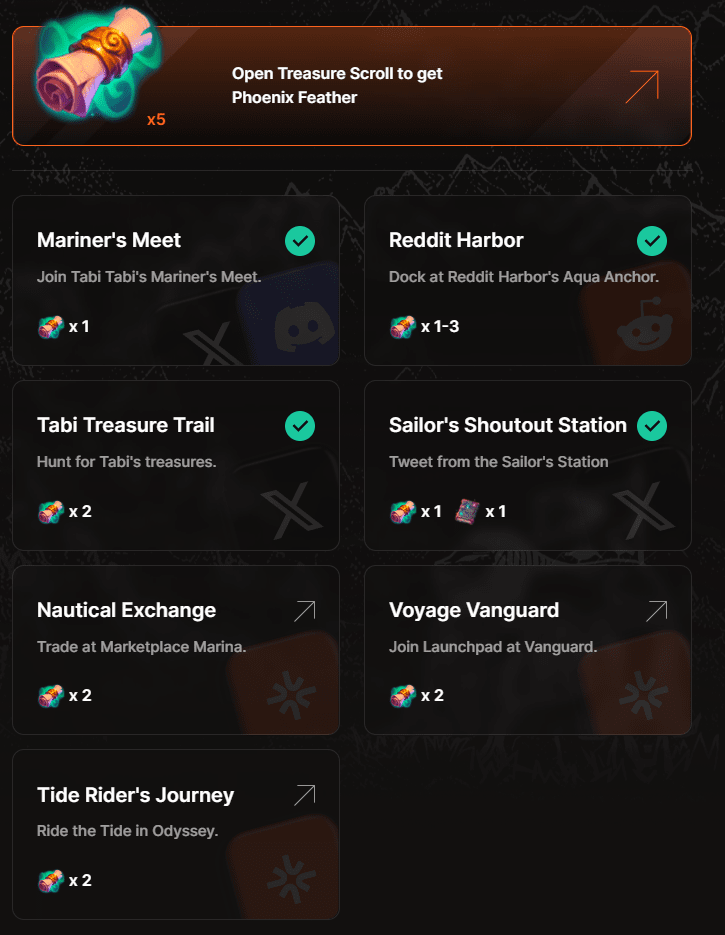Screen dimensions: 725x935
Task: Click the green checkmark on Tabi Treasure Trail
Action: point(300,426)
